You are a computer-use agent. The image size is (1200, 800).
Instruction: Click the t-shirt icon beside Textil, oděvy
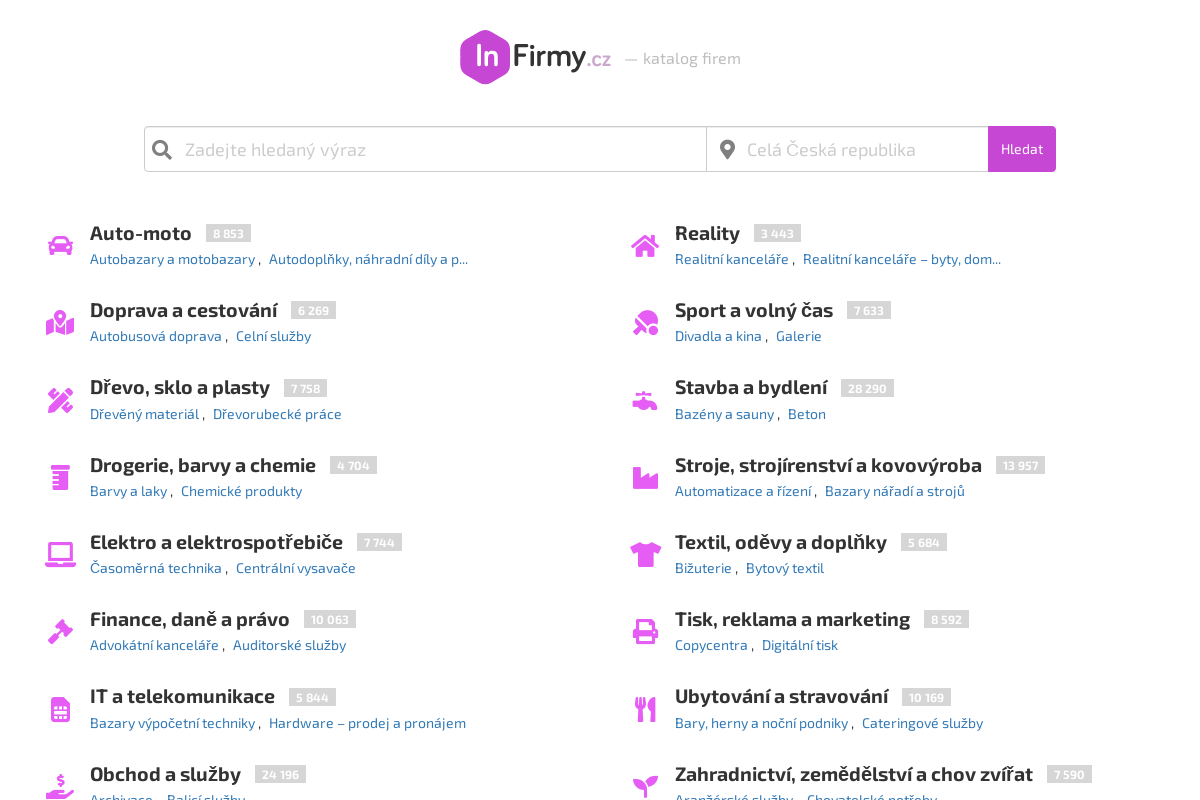coord(645,554)
